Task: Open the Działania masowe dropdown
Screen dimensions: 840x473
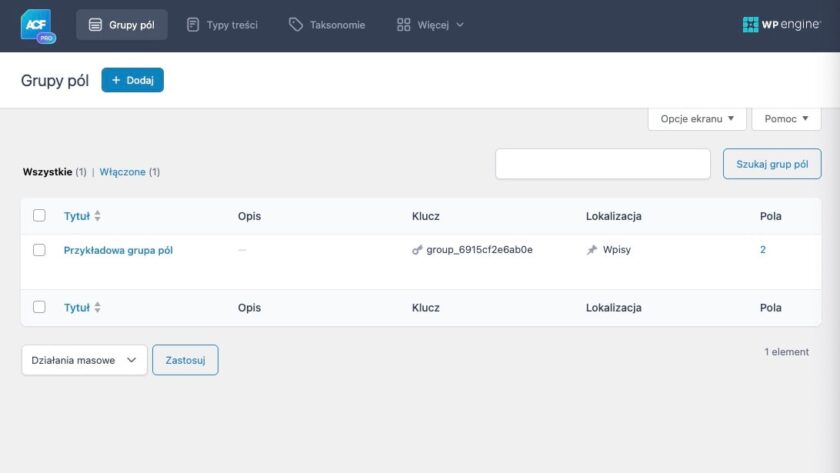Action: coord(84,360)
